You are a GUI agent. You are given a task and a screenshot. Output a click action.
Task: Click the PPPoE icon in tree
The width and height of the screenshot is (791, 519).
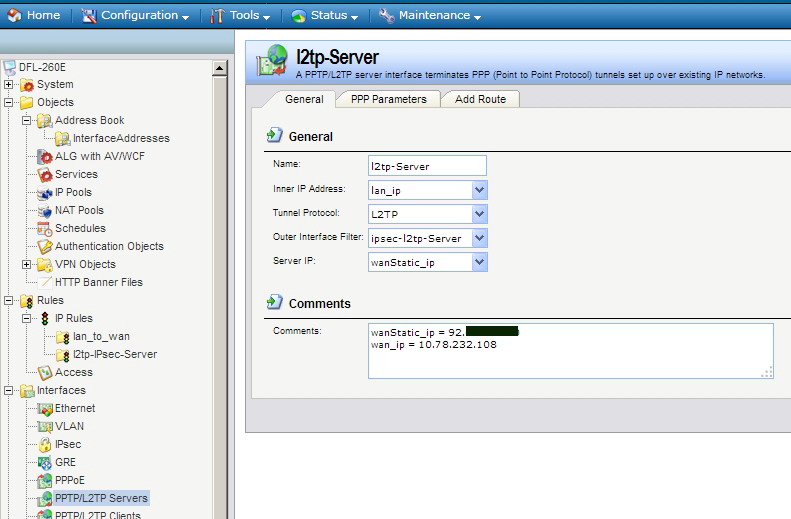[45, 481]
